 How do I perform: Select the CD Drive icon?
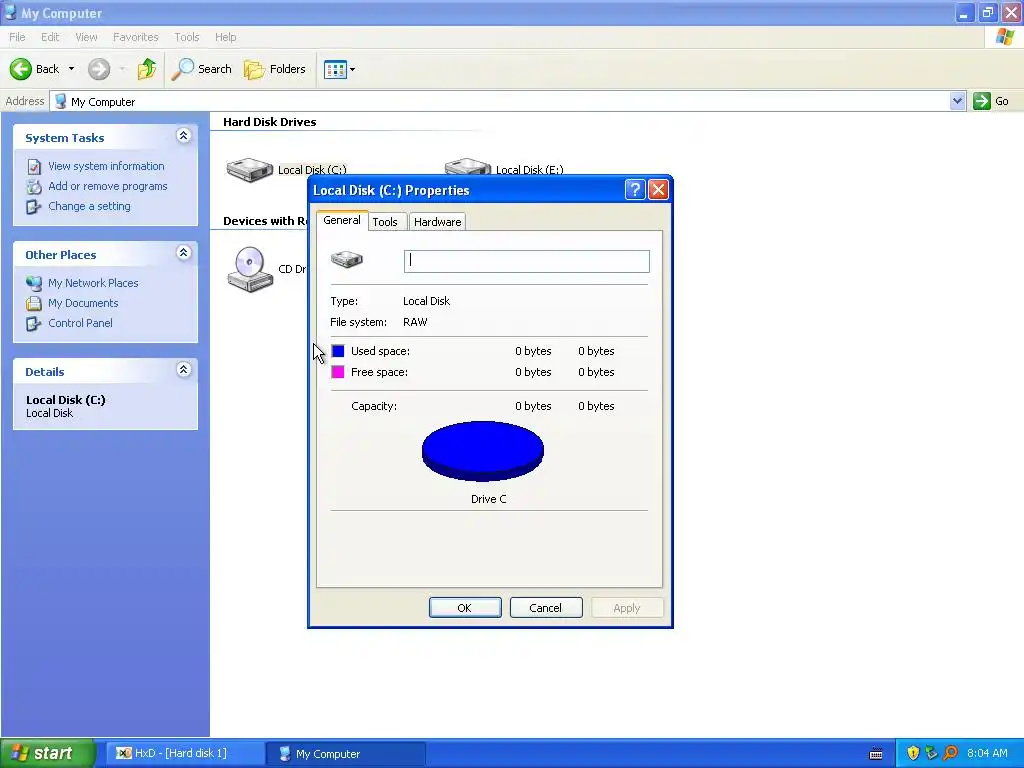(x=250, y=269)
